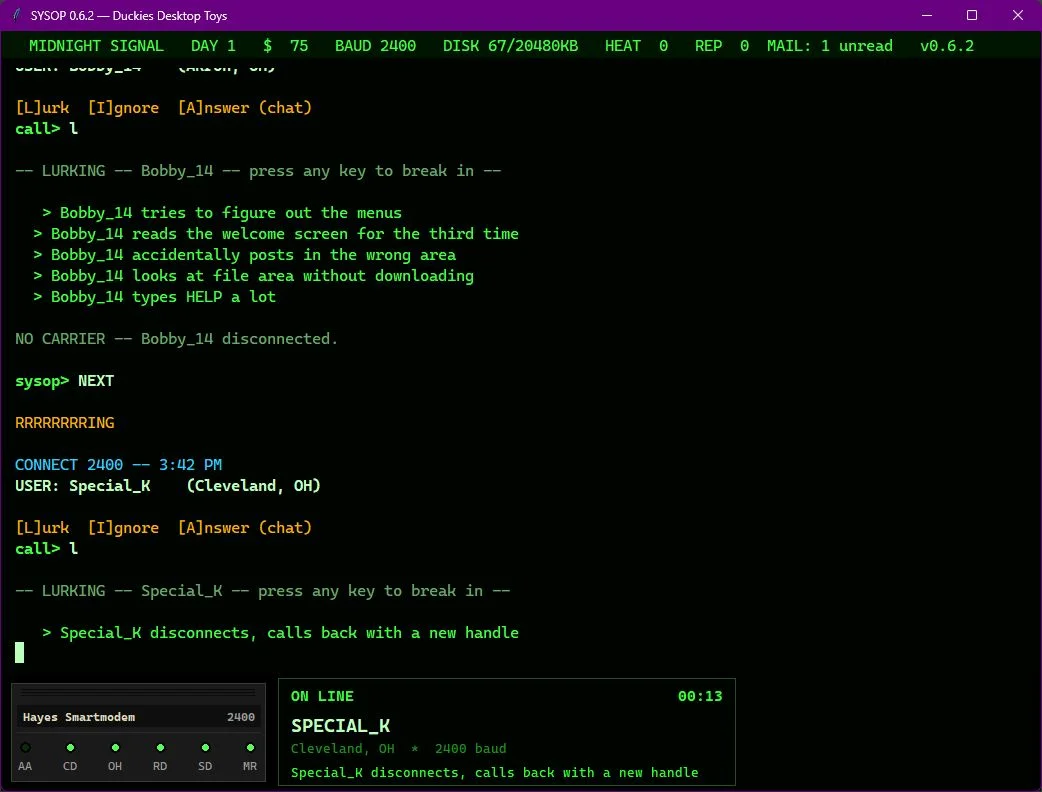Click the RRRRRRRRING line
The image size is (1042, 792).
(x=65, y=423)
